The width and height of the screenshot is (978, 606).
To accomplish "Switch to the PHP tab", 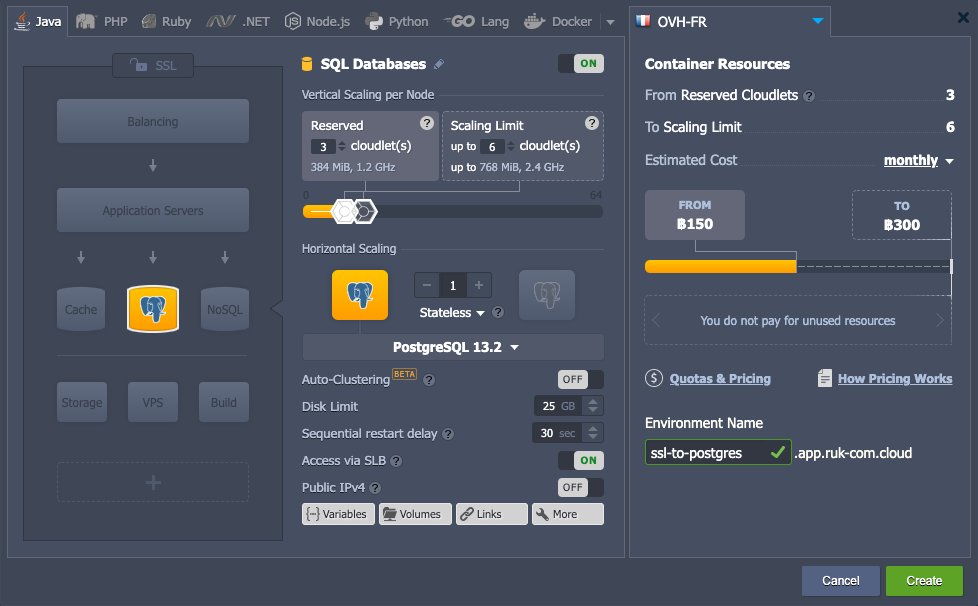I will point(102,22).
